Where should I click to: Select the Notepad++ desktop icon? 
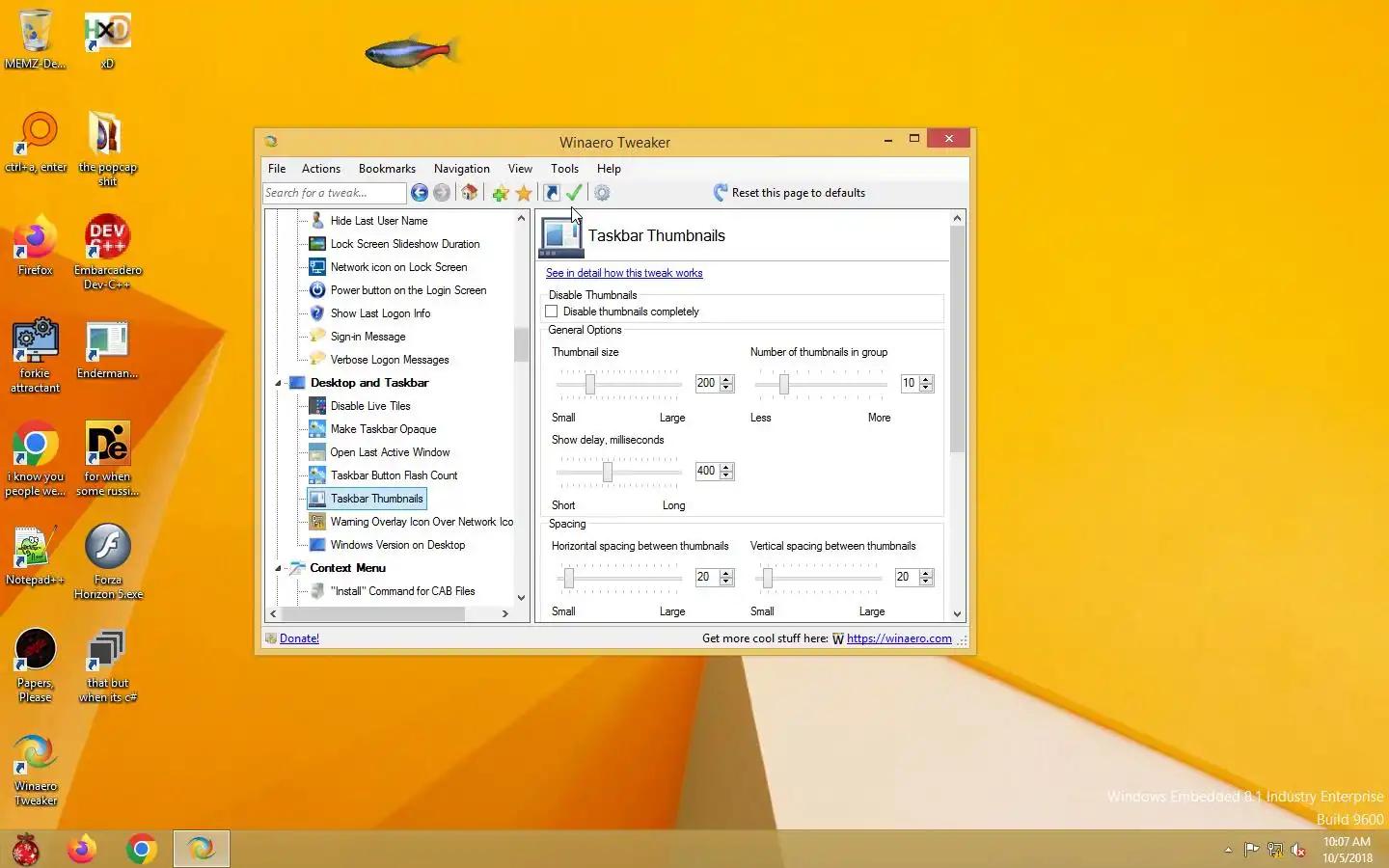click(36, 556)
